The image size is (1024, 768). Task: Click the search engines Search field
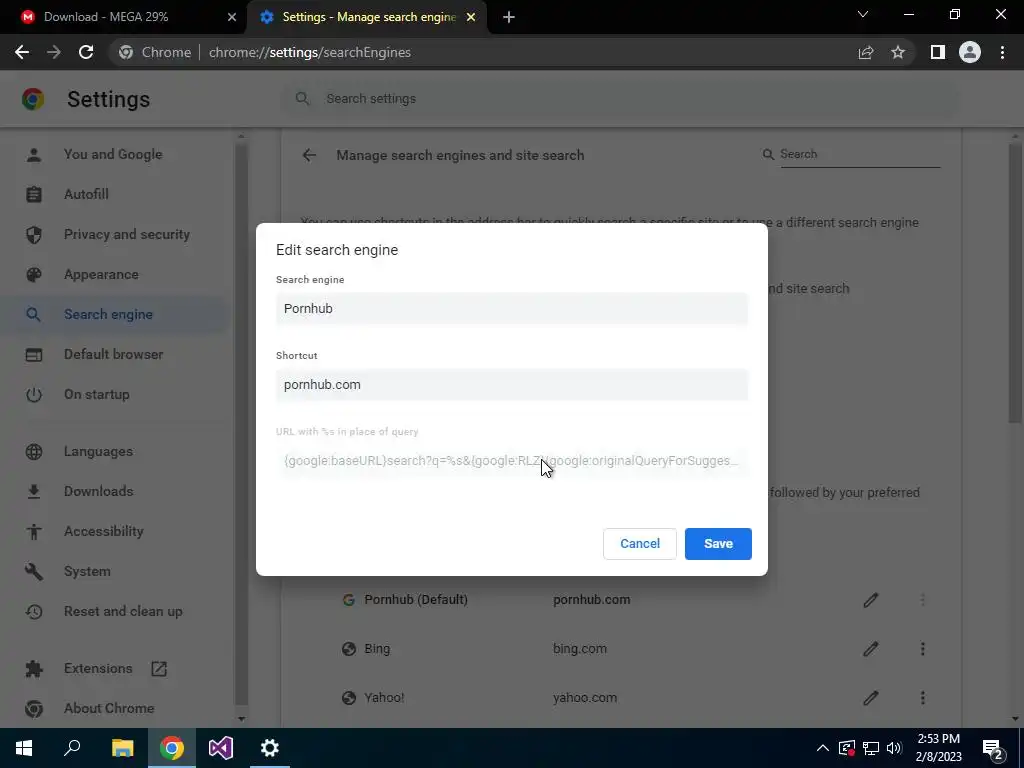(859, 154)
